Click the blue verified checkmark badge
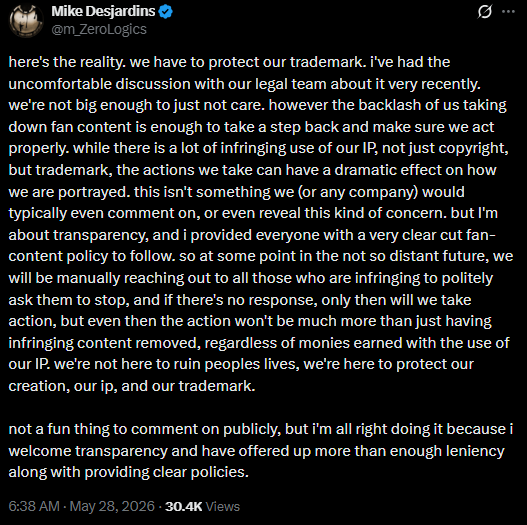The image size is (527, 525). pos(165,12)
